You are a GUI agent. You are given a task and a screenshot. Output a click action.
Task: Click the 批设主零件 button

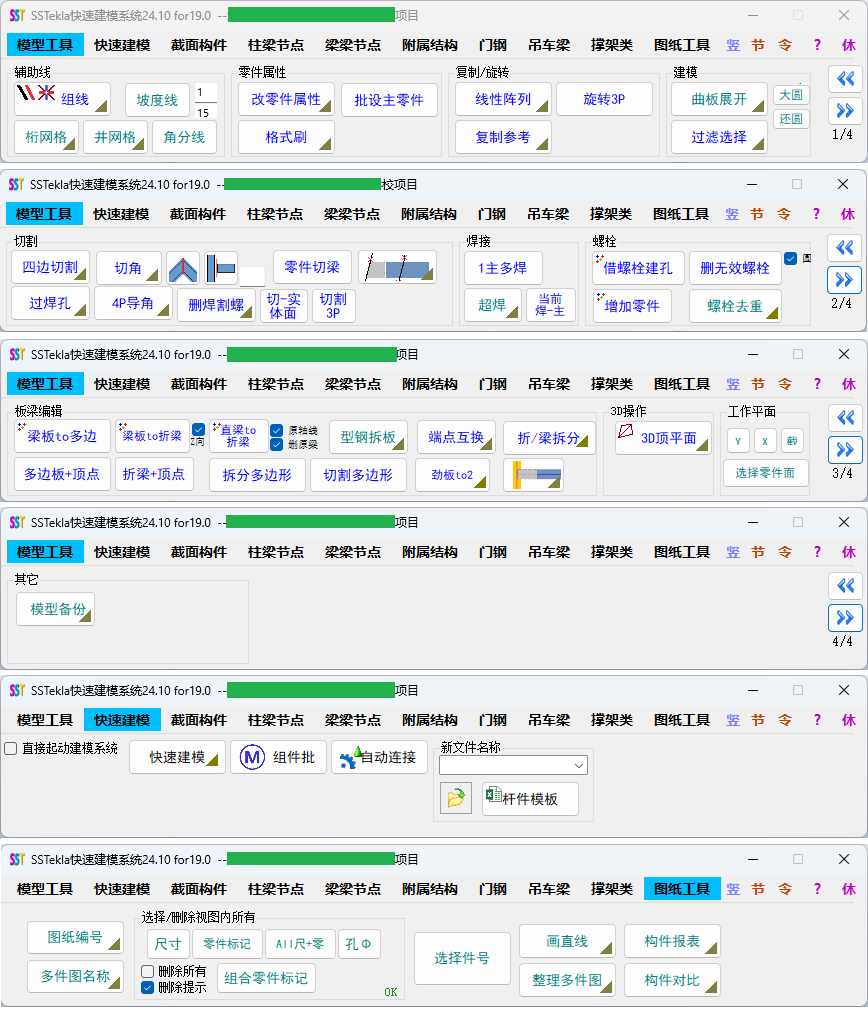pyautogui.click(x=389, y=100)
